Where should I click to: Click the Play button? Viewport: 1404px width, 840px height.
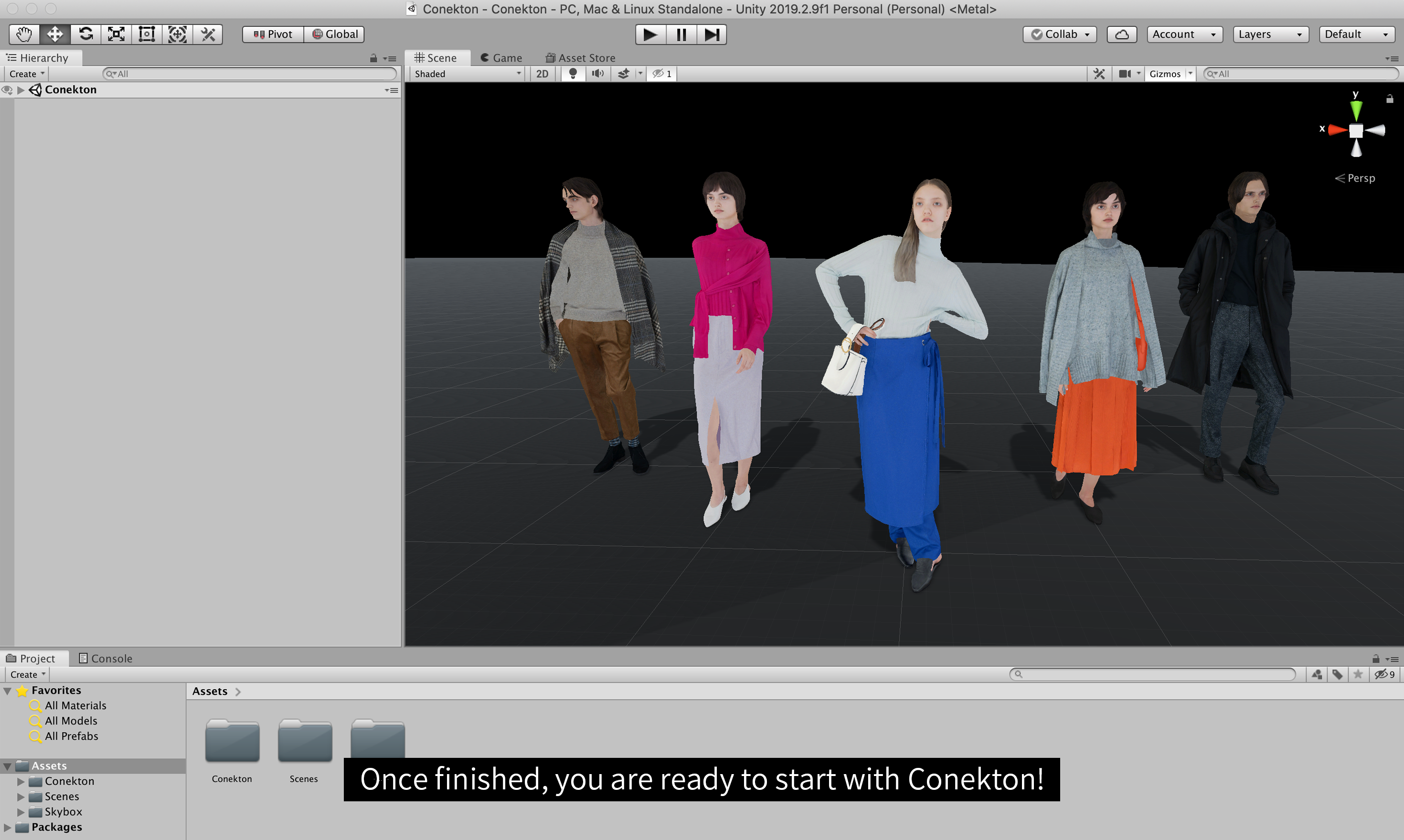[650, 34]
